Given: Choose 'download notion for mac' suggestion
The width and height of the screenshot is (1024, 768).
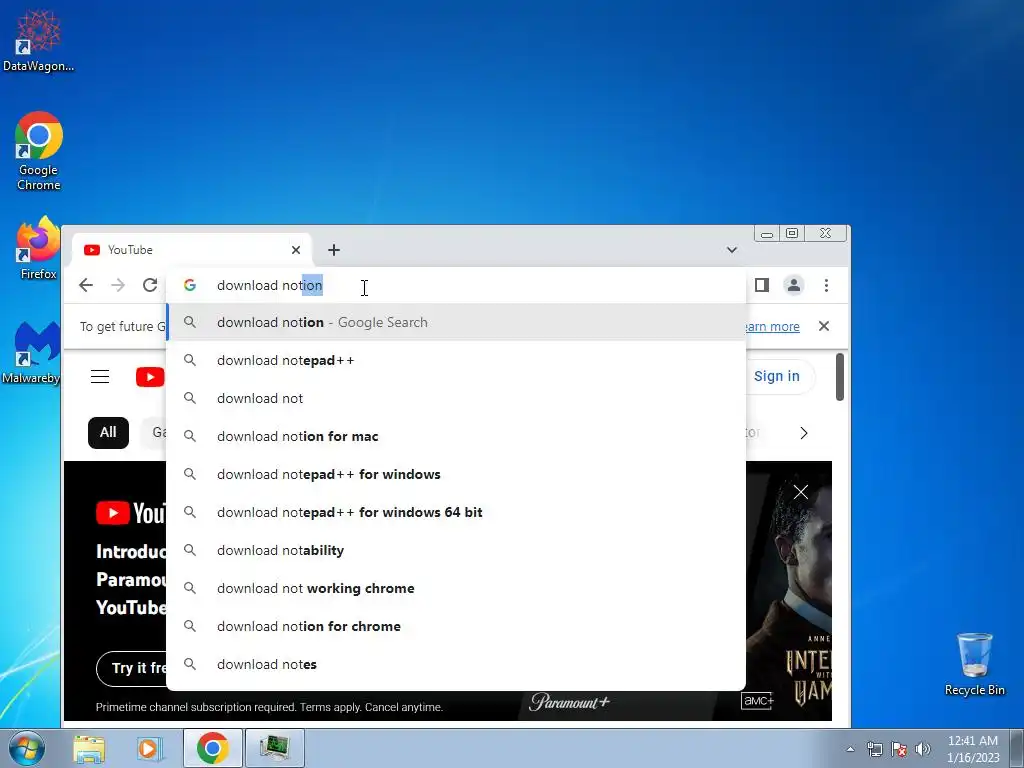Looking at the screenshot, I should [x=456, y=436].
